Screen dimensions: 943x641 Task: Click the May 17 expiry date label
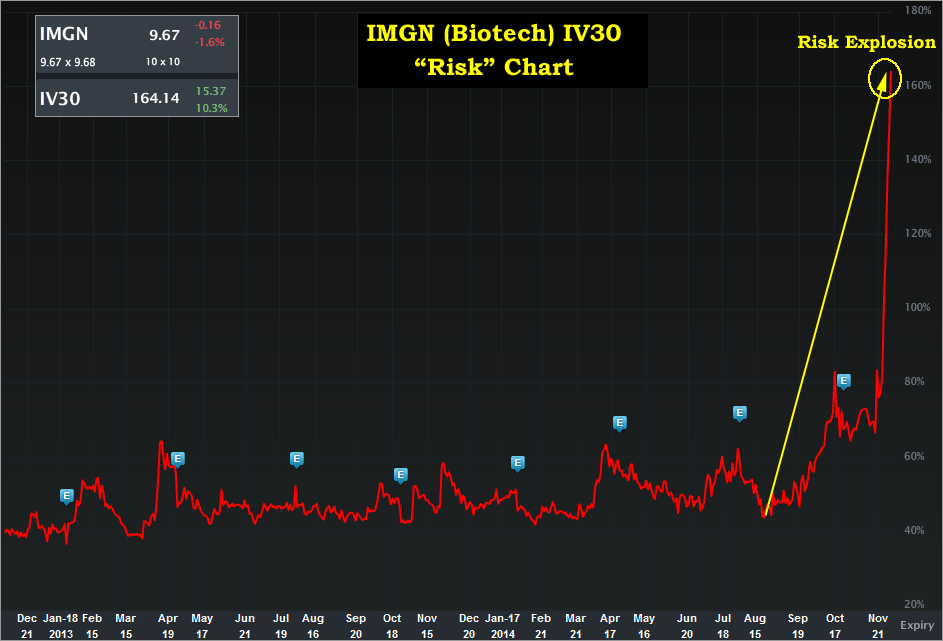coord(202,626)
